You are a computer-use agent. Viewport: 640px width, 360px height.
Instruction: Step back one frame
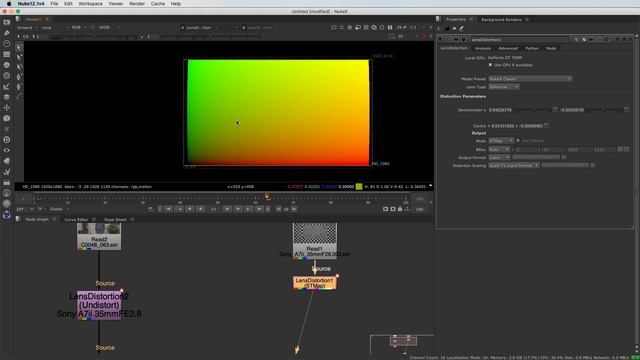(190, 209)
